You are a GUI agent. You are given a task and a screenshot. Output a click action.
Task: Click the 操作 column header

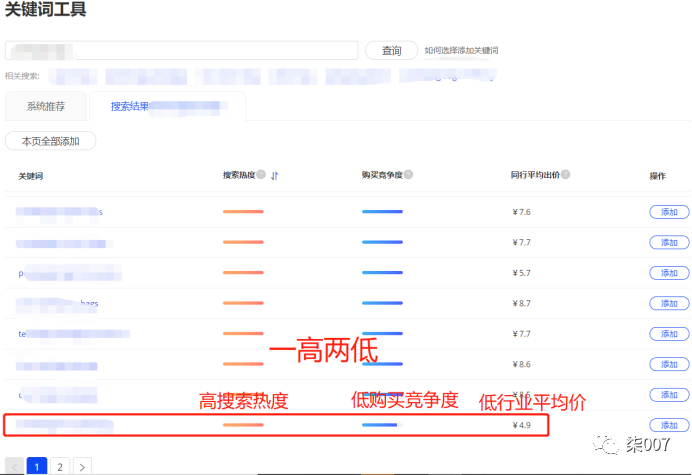[658, 176]
